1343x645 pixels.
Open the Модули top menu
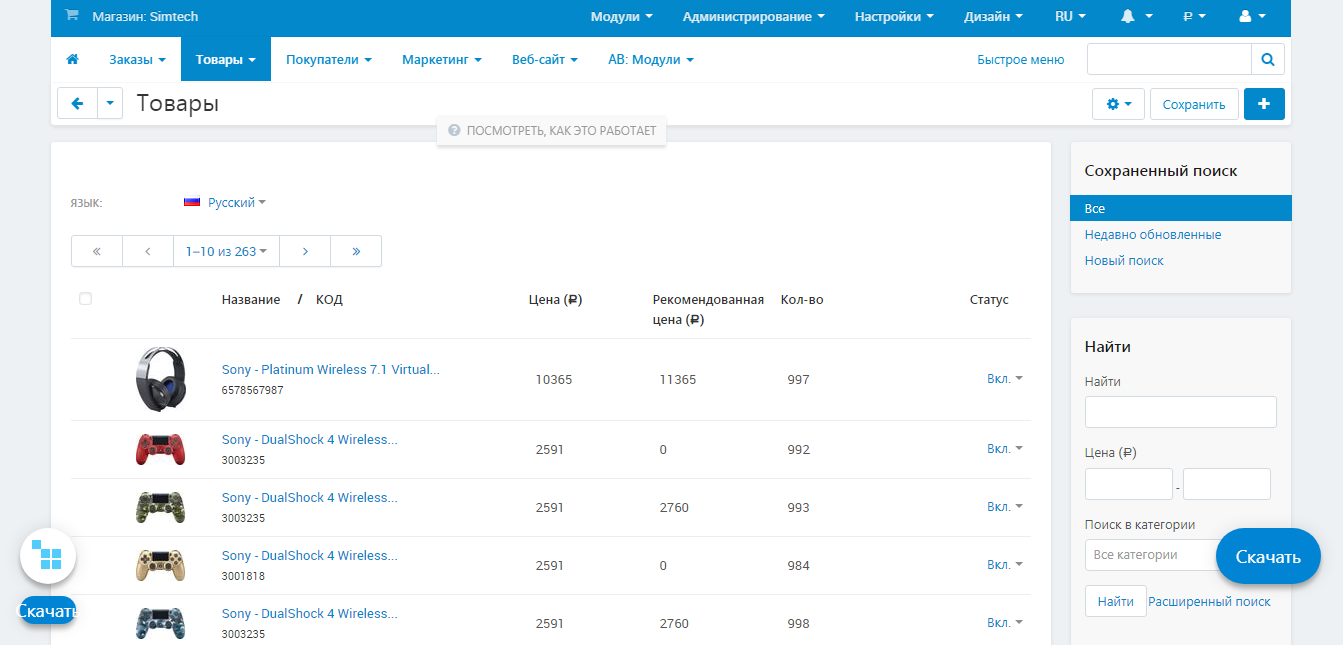tap(621, 16)
